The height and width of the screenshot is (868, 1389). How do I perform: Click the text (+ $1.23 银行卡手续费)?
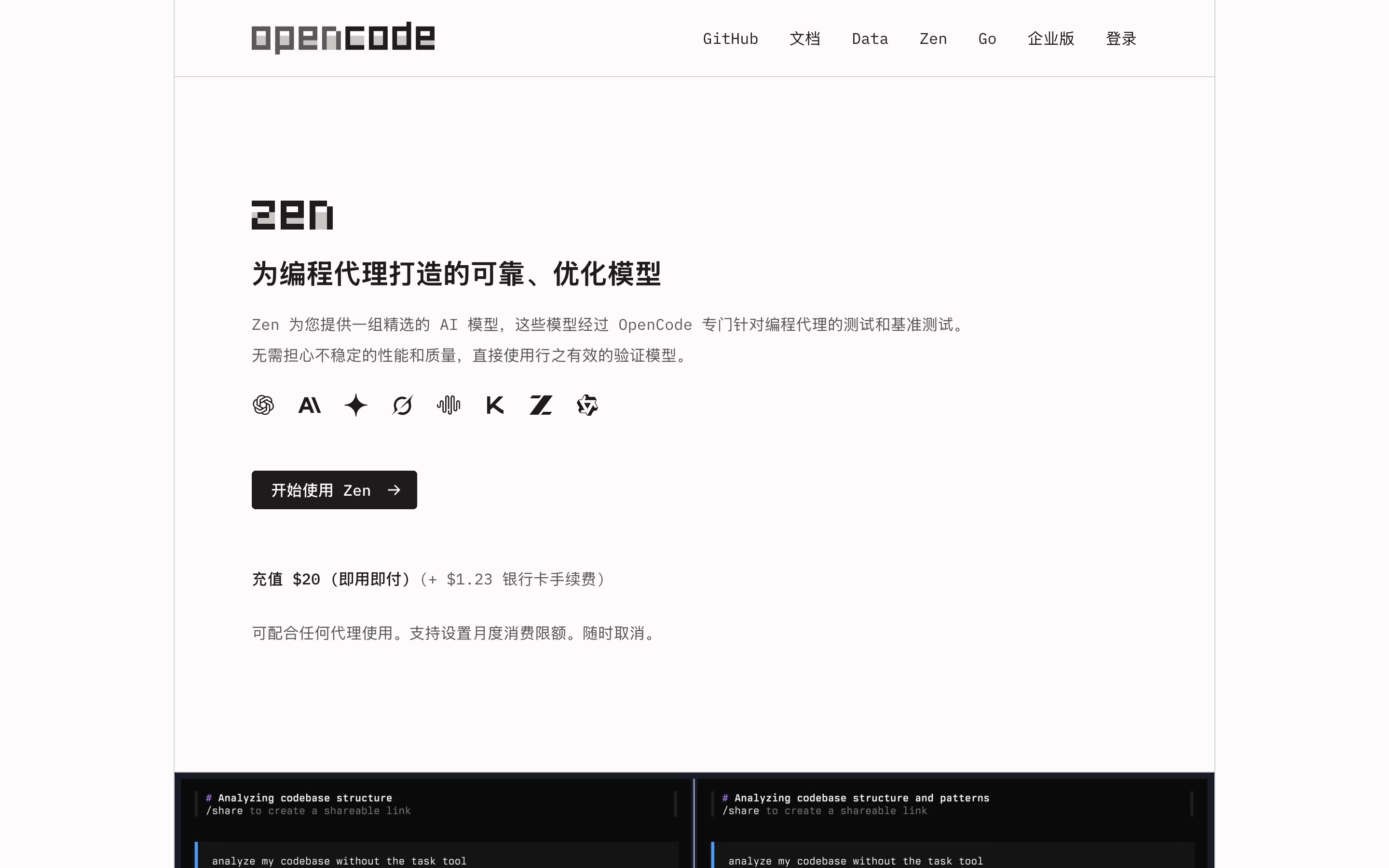512,579
